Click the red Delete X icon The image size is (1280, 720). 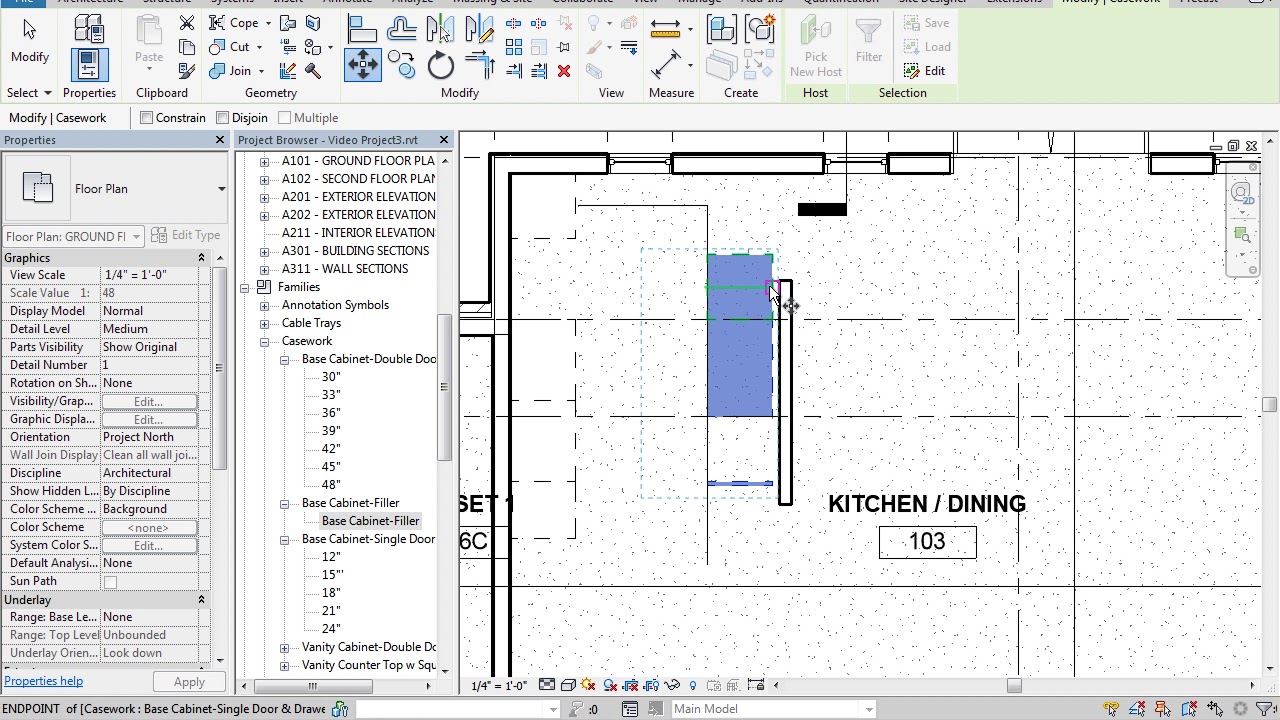tap(564, 71)
